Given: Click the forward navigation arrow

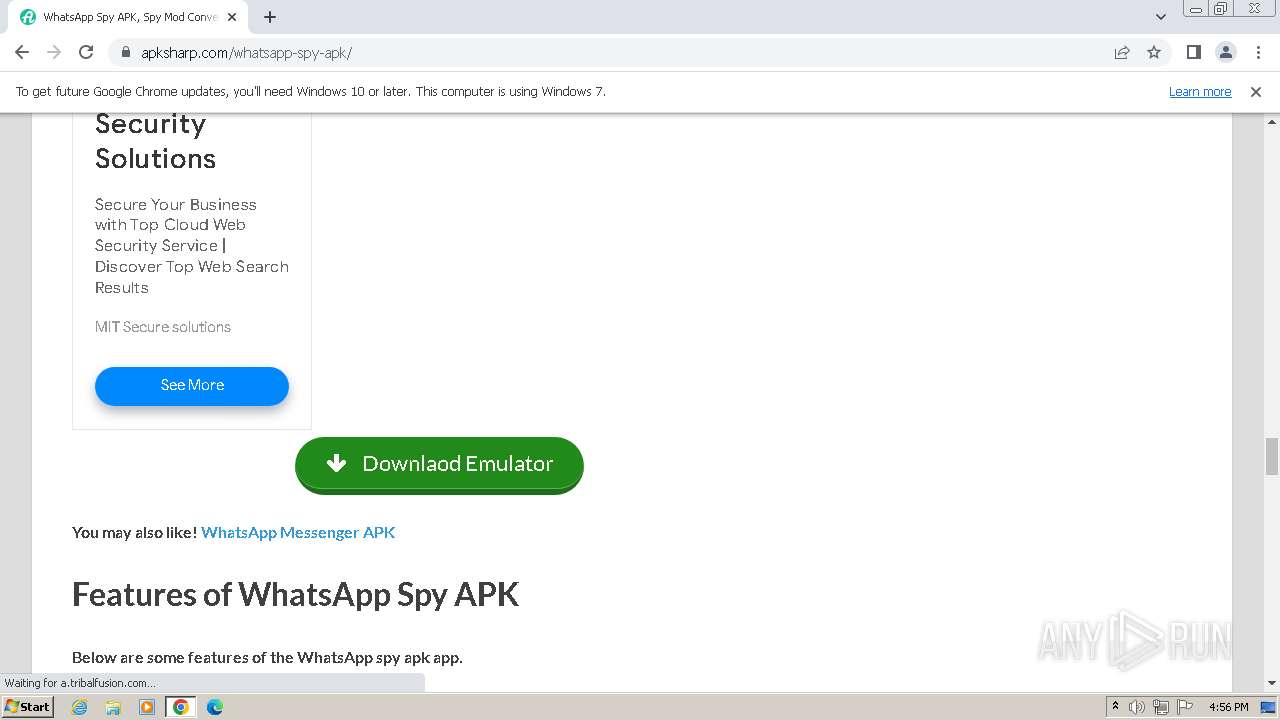Looking at the screenshot, I should pos(54,52).
